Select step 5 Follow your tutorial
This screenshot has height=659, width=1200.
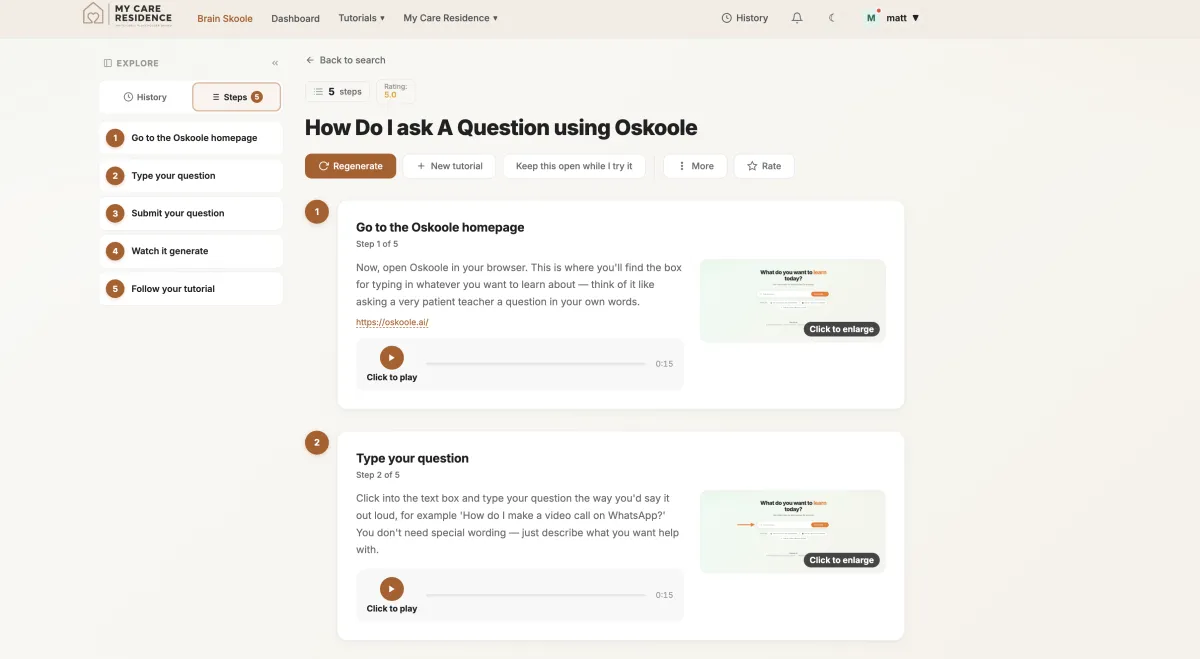191,289
